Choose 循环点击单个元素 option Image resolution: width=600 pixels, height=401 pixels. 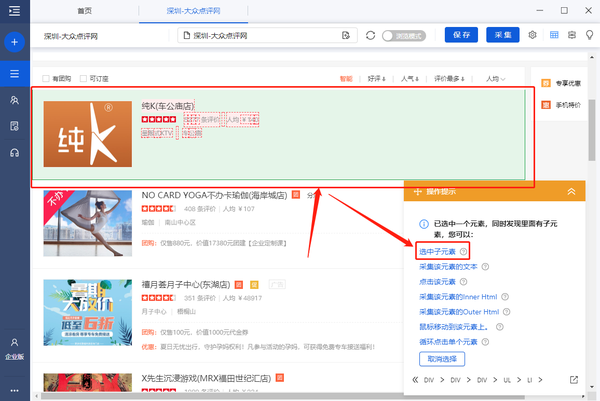[448, 342]
